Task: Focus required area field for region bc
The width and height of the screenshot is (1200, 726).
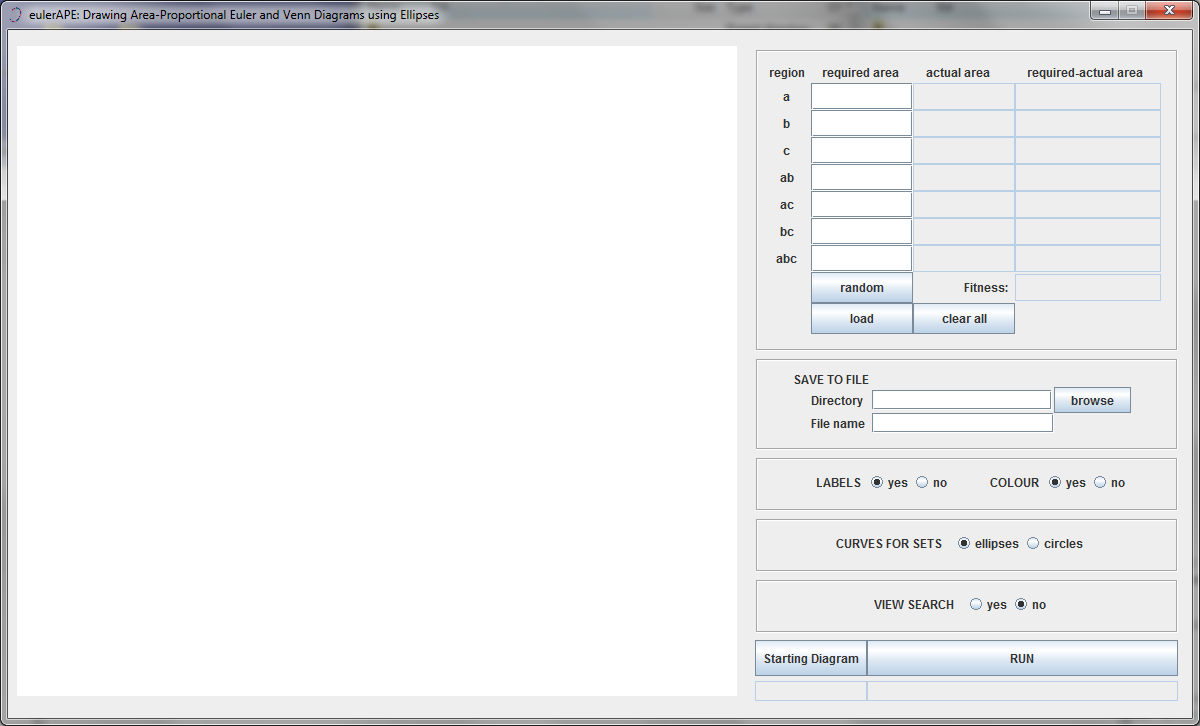Action: 861,232
